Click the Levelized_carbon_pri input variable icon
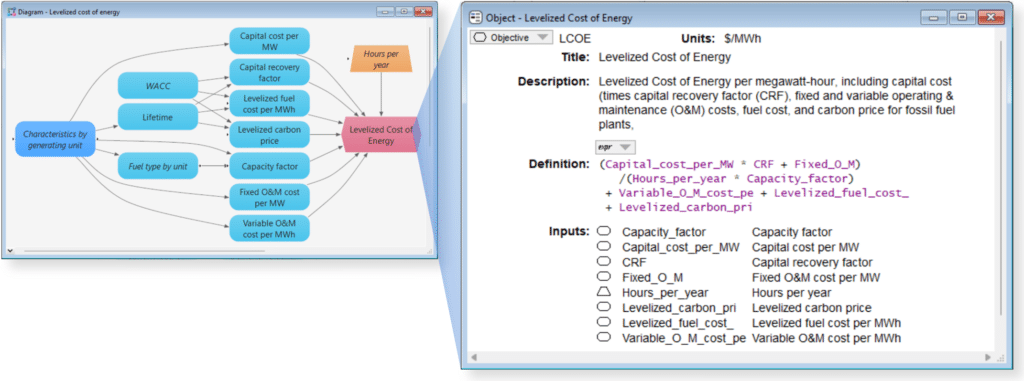The width and height of the screenshot is (1024, 381). [604, 307]
